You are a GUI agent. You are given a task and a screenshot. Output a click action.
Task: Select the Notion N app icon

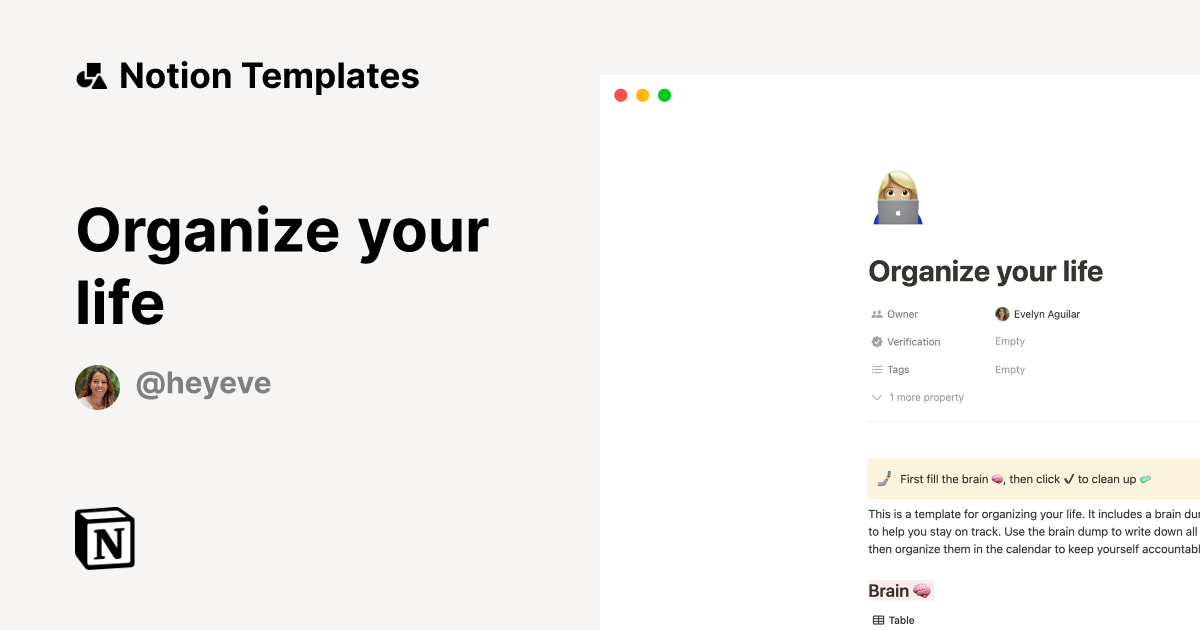coord(103,538)
